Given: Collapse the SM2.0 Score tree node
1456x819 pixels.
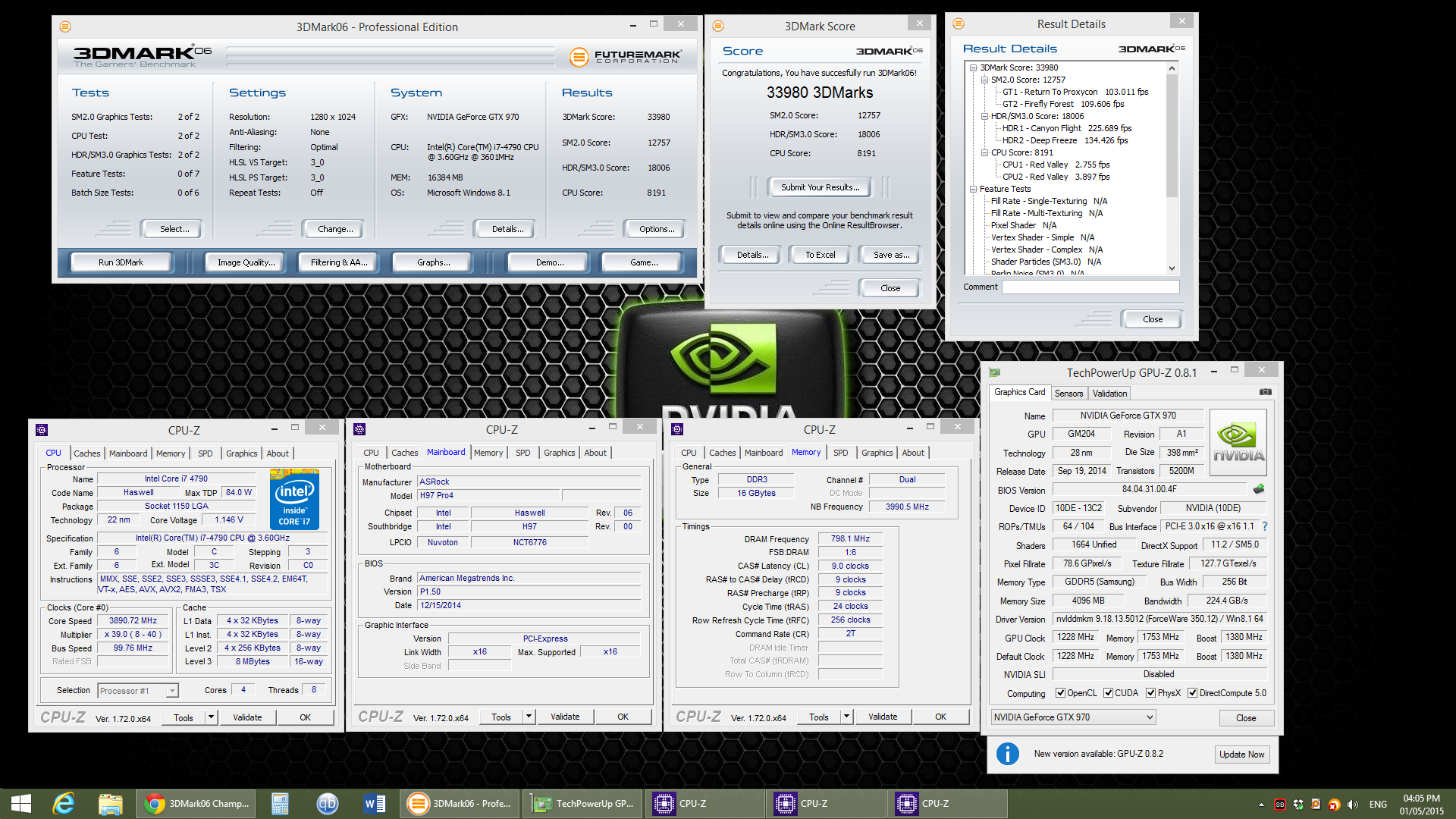Looking at the screenshot, I should pyautogui.click(x=984, y=80).
